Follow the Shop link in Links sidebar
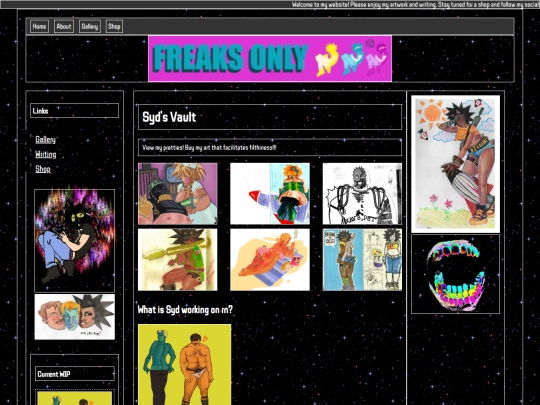 [43, 169]
